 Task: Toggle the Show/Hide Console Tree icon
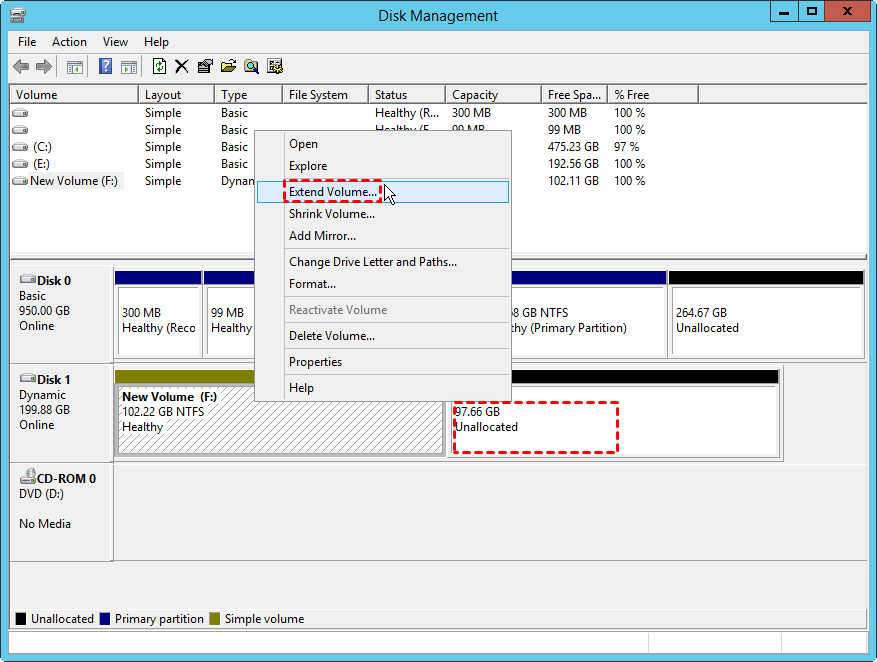coord(74,67)
